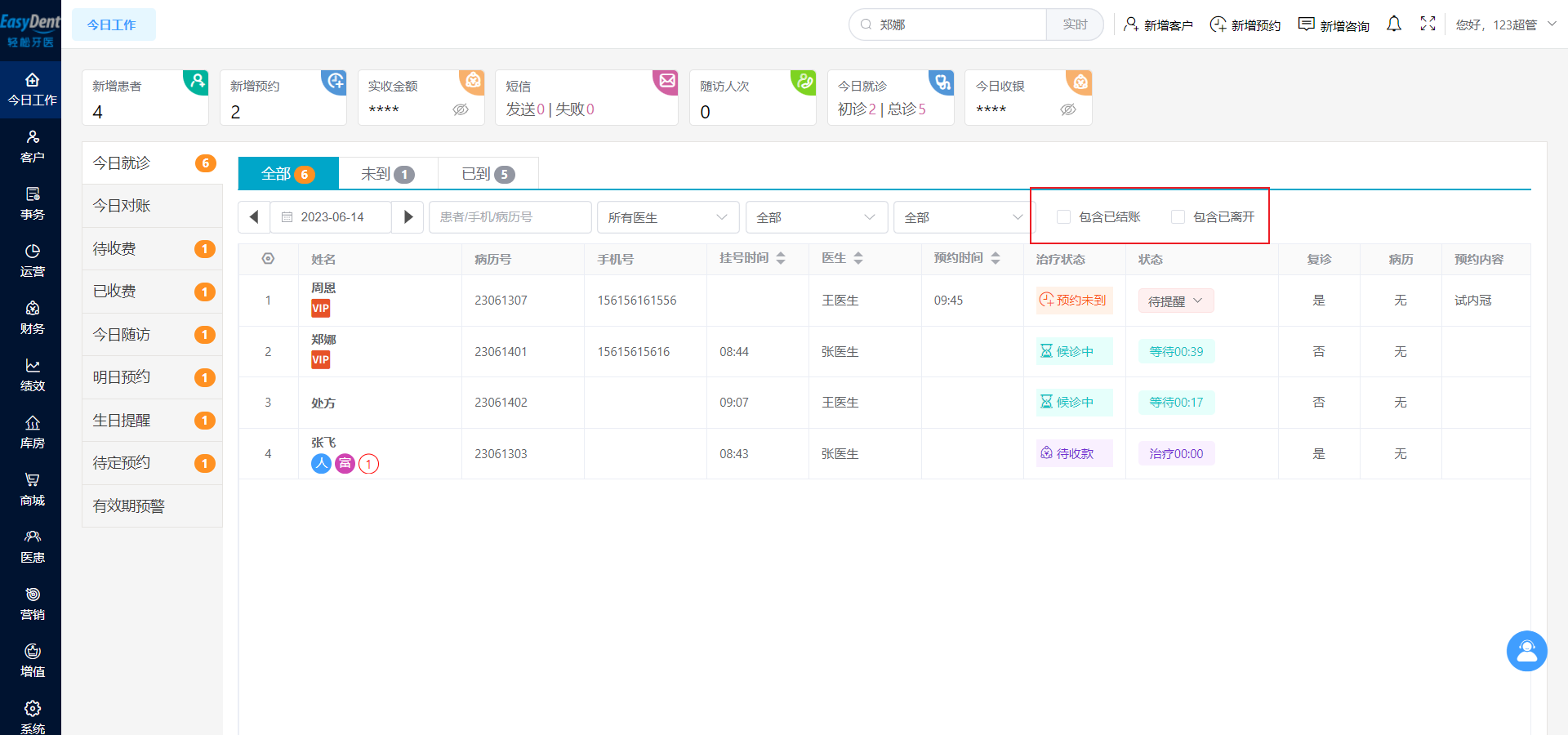Open 所有医生 doctor dropdown
This screenshot has height=735, width=1568.
[x=668, y=217]
